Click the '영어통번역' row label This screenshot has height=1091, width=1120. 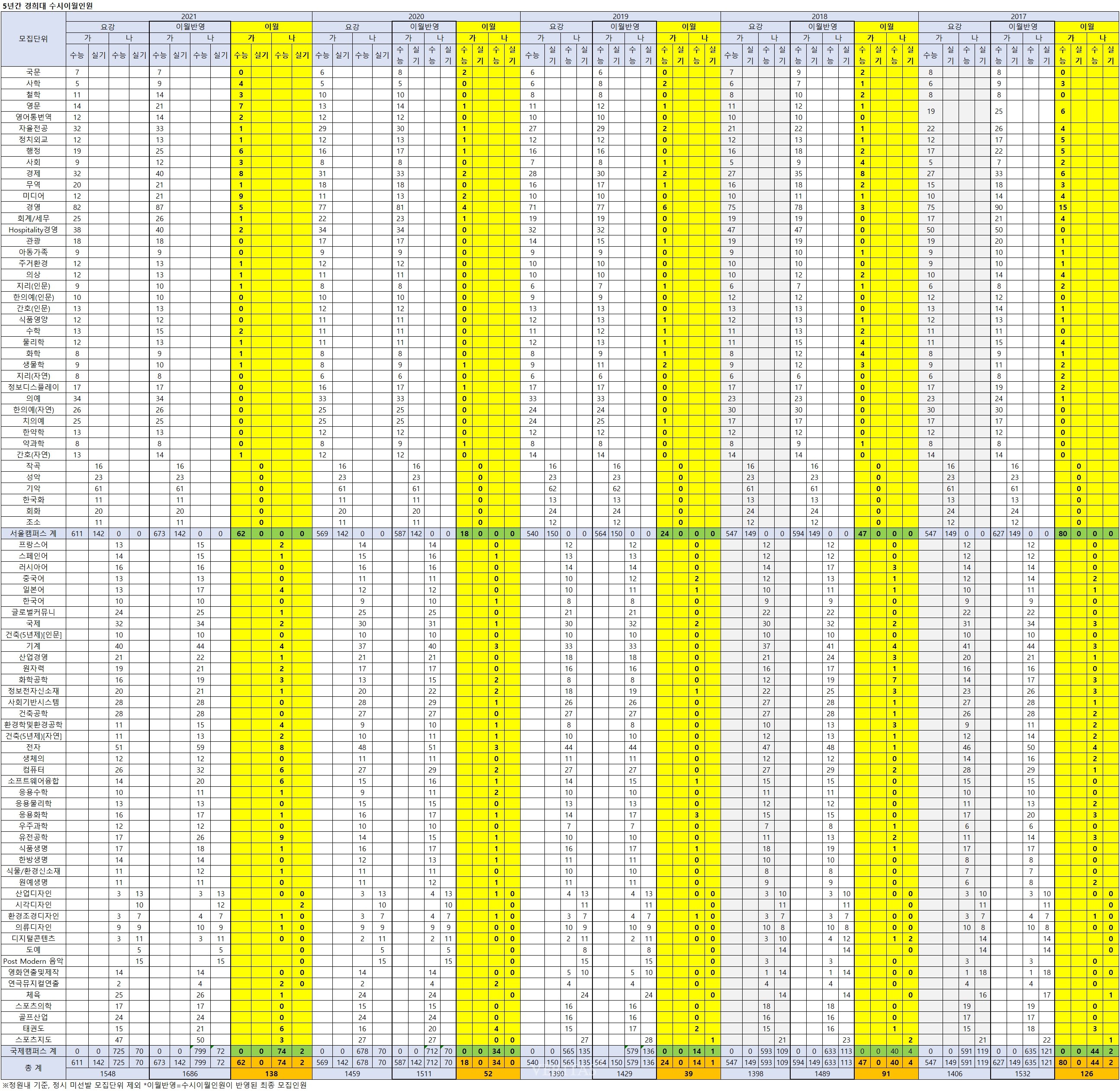pos(33,117)
